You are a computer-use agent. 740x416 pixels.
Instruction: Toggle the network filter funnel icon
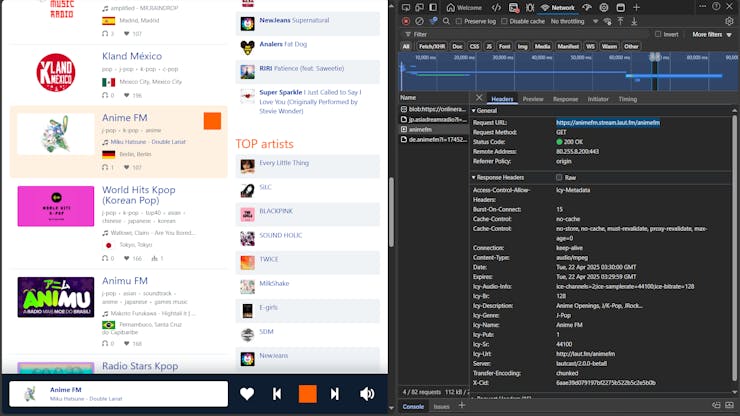(x=433, y=21)
